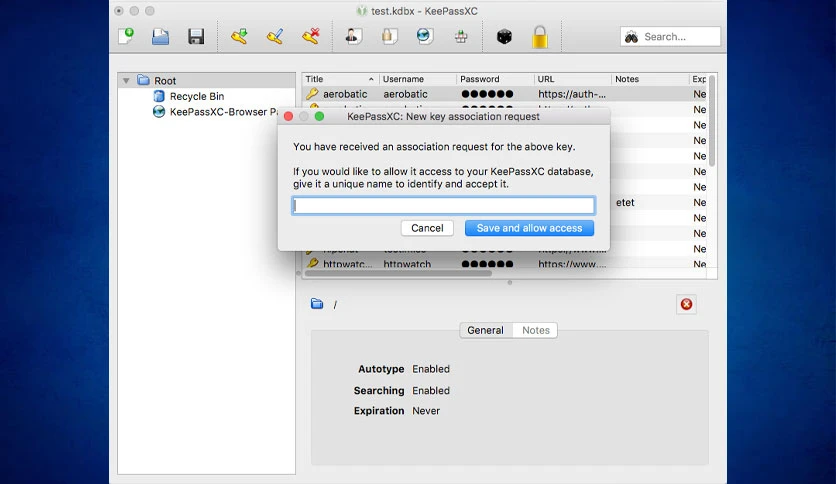Click the binoculars search icon
836x484 pixels.
632,37
